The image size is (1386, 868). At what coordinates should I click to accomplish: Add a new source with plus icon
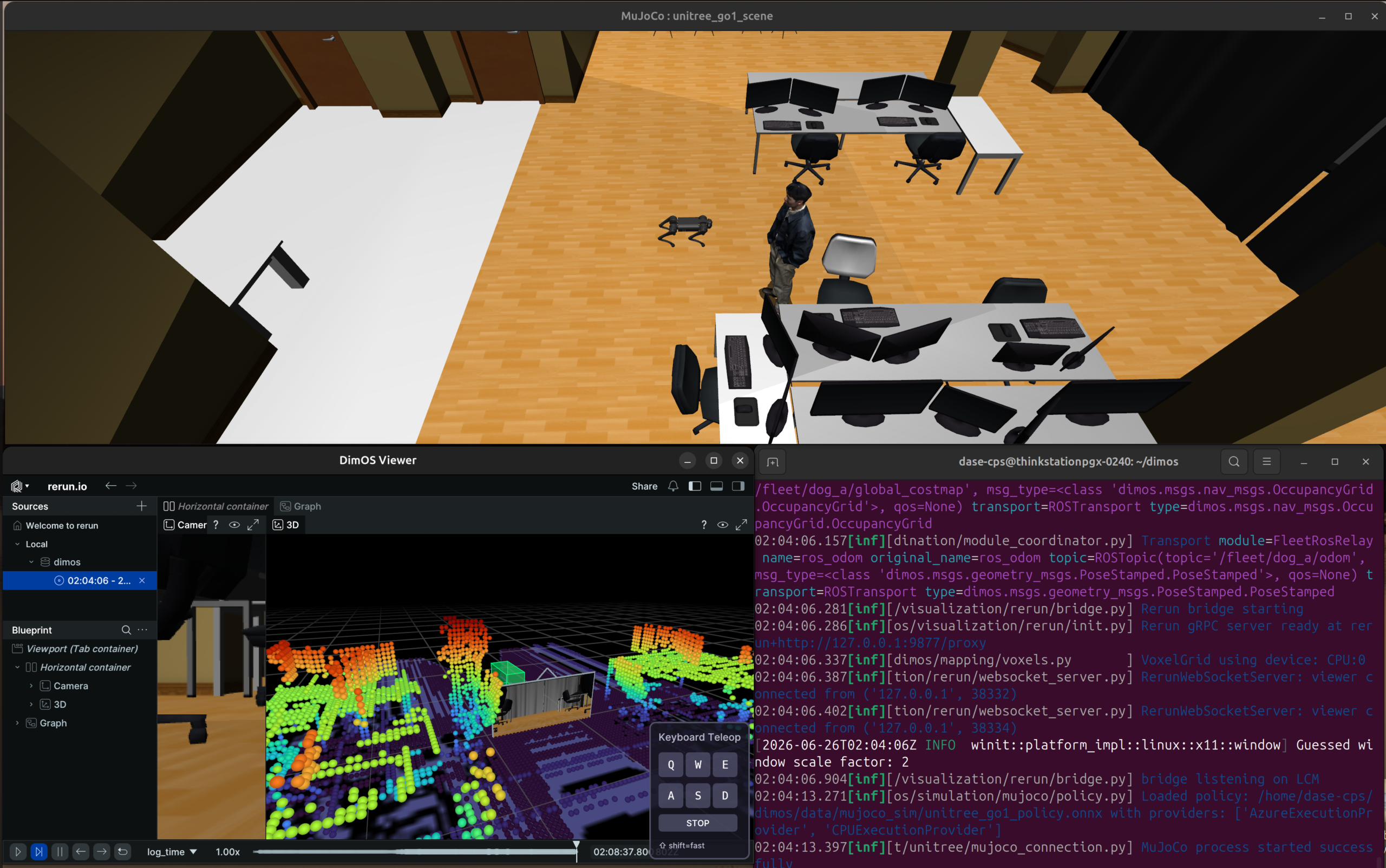coord(142,506)
